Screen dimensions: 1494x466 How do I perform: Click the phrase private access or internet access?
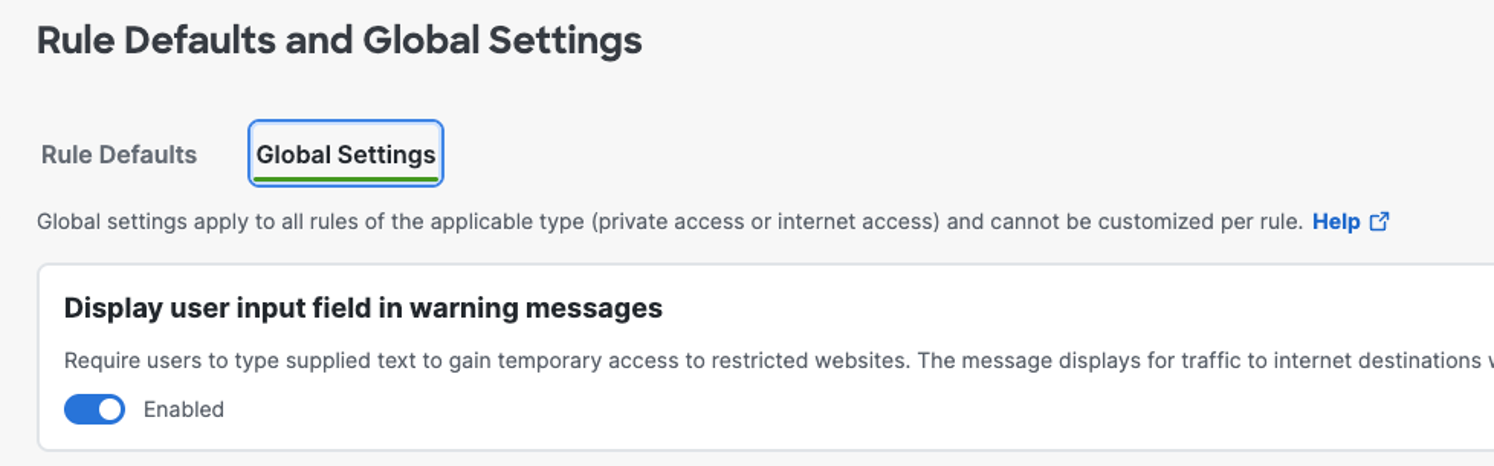763,221
